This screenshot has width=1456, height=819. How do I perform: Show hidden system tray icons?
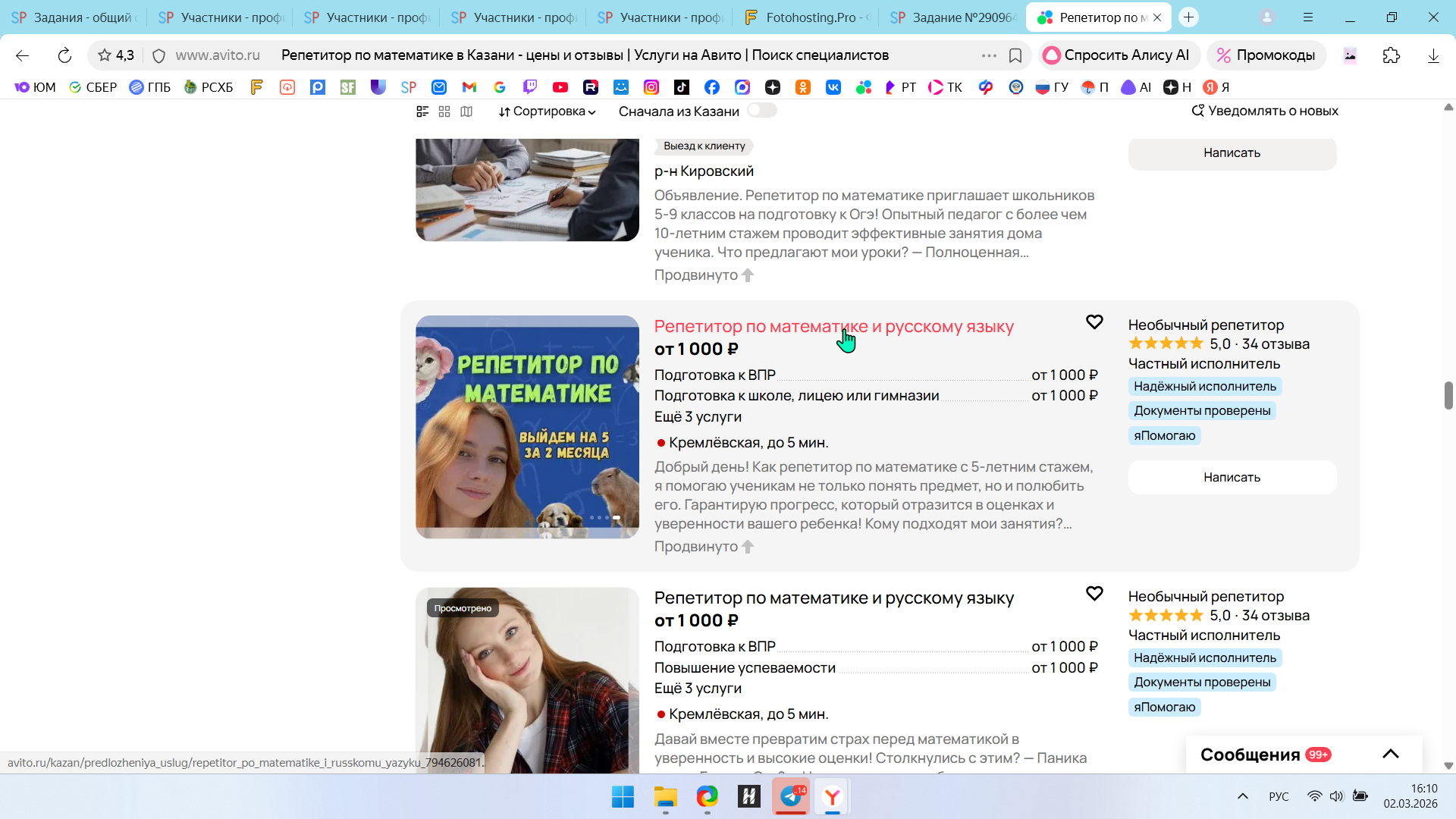click(1242, 796)
